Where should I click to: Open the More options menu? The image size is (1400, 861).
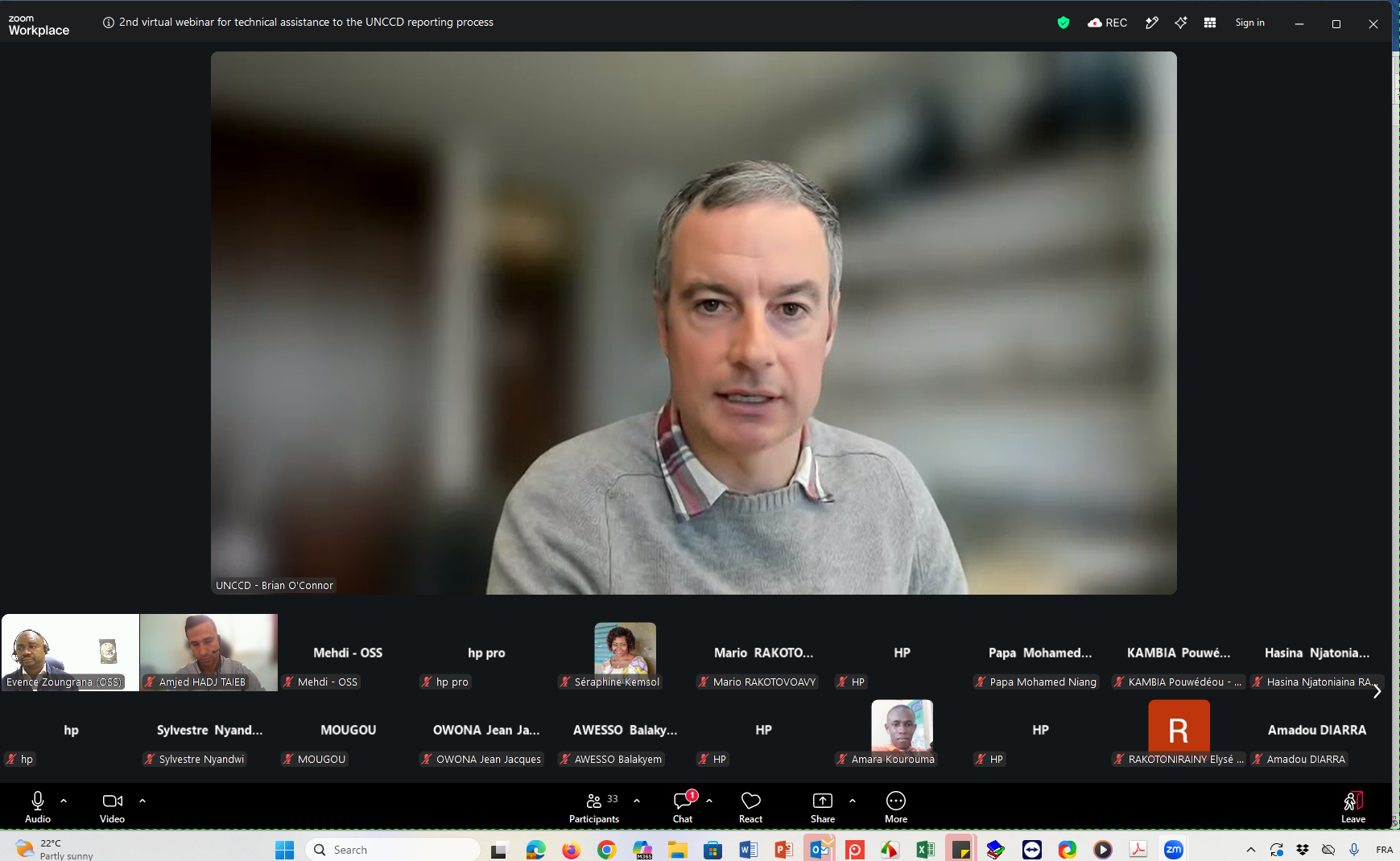pos(896,807)
